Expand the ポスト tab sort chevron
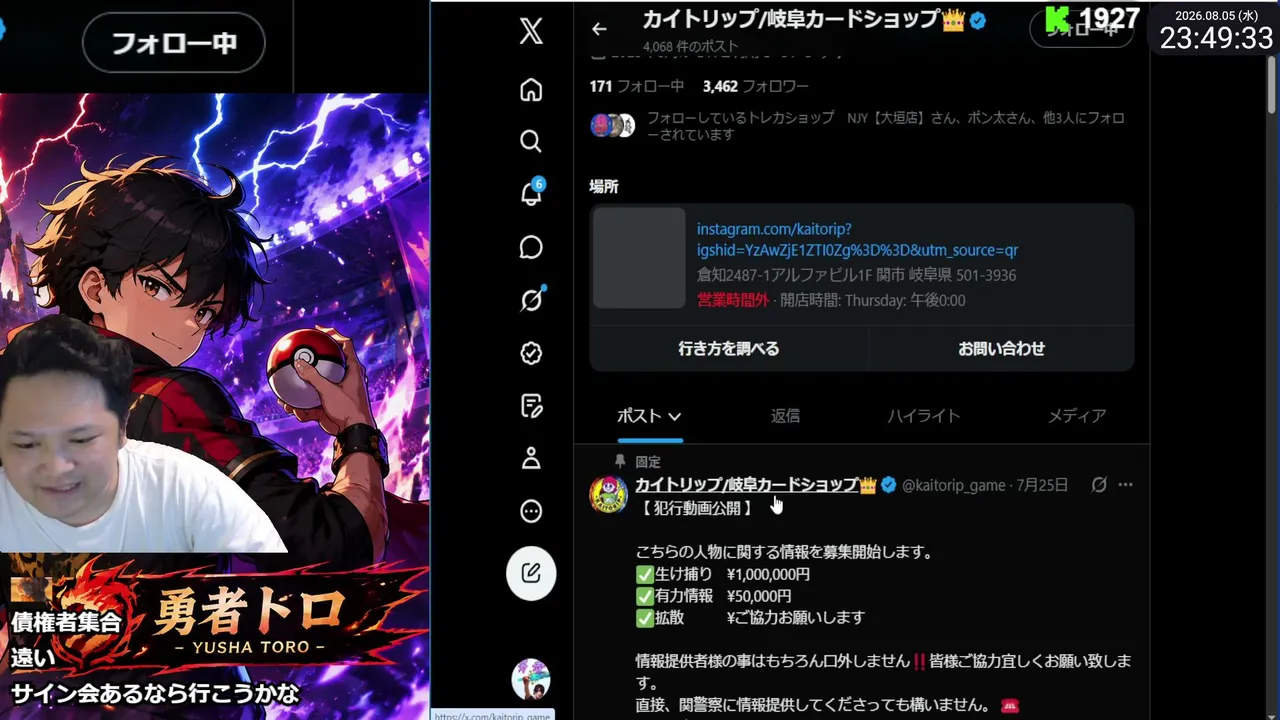 pyautogui.click(x=675, y=417)
